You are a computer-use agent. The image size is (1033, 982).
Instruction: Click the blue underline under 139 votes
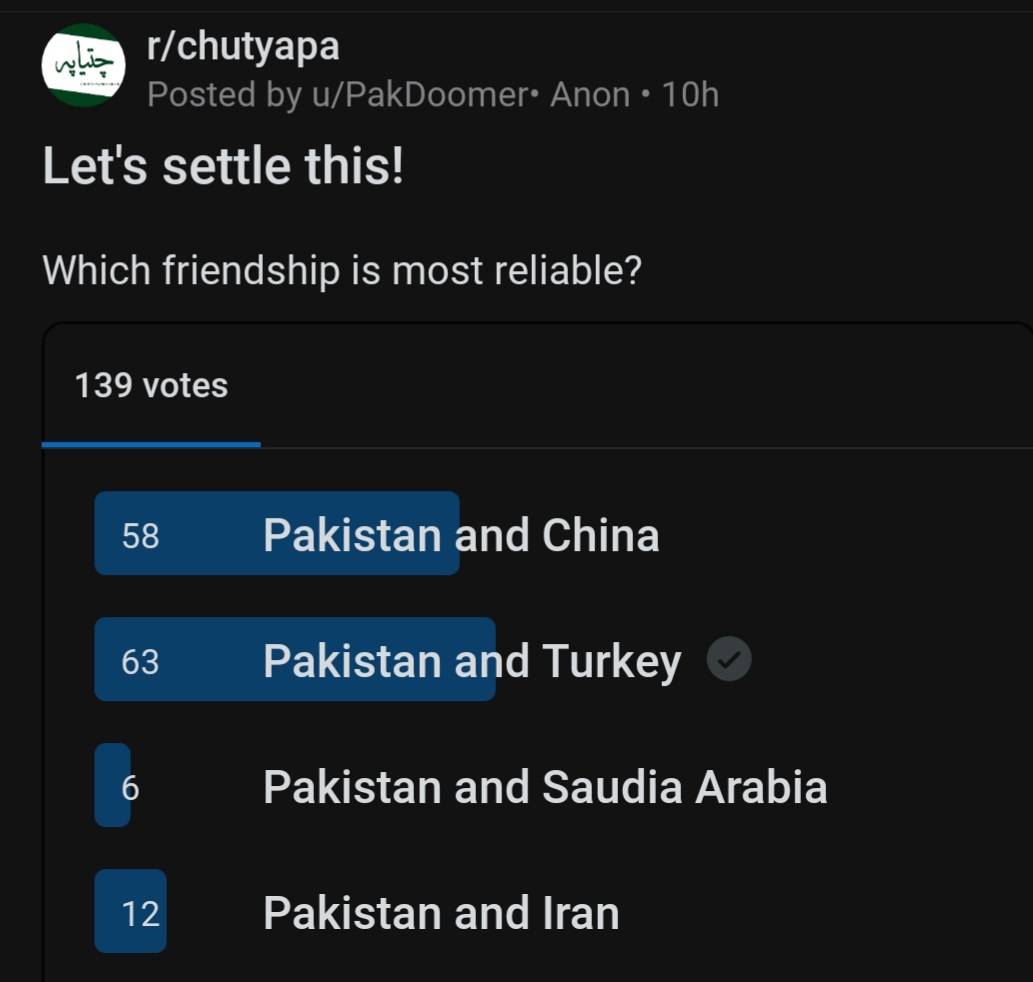coord(152,445)
